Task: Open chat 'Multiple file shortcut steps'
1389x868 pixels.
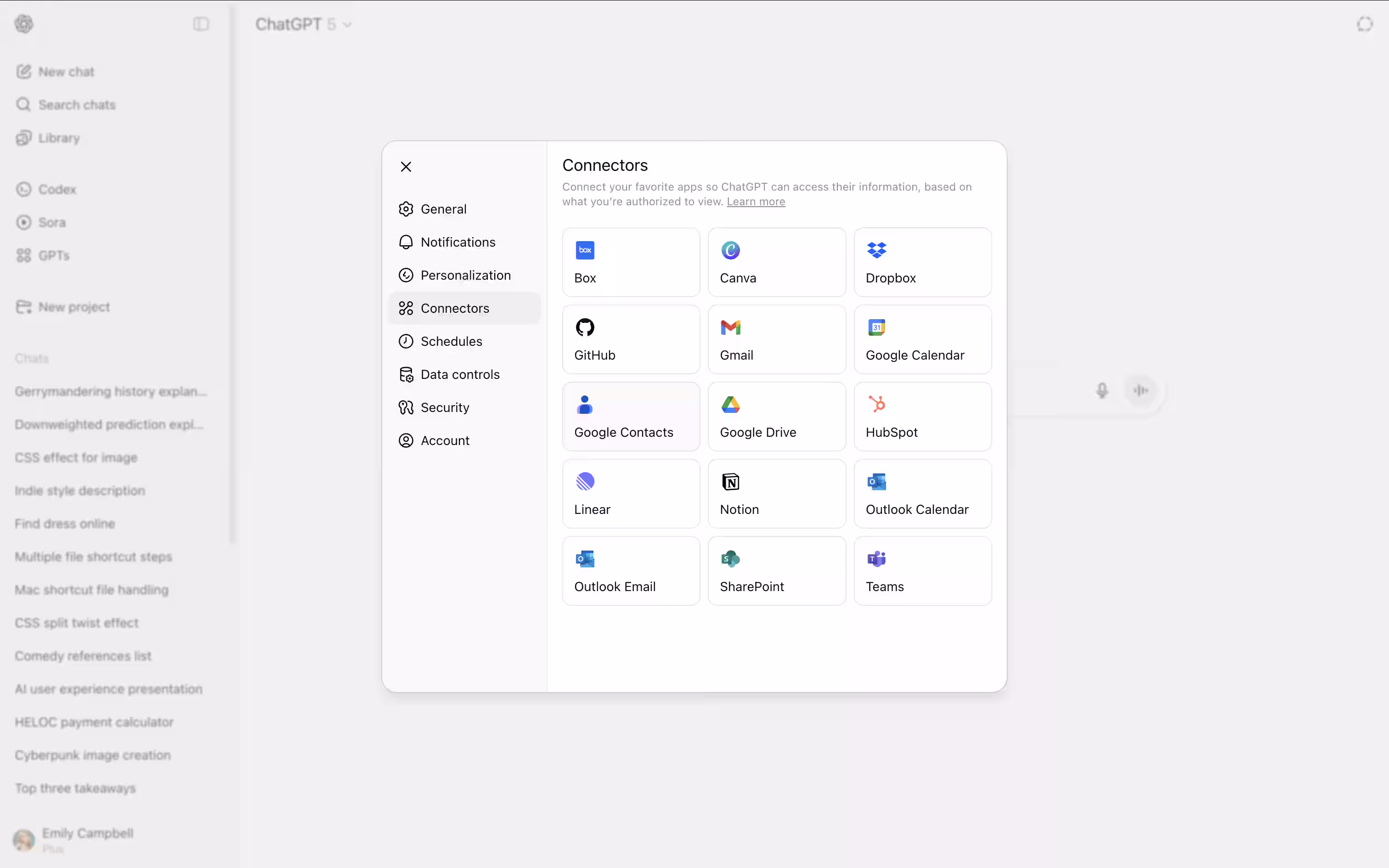Action: pyautogui.click(x=93, y=557)
